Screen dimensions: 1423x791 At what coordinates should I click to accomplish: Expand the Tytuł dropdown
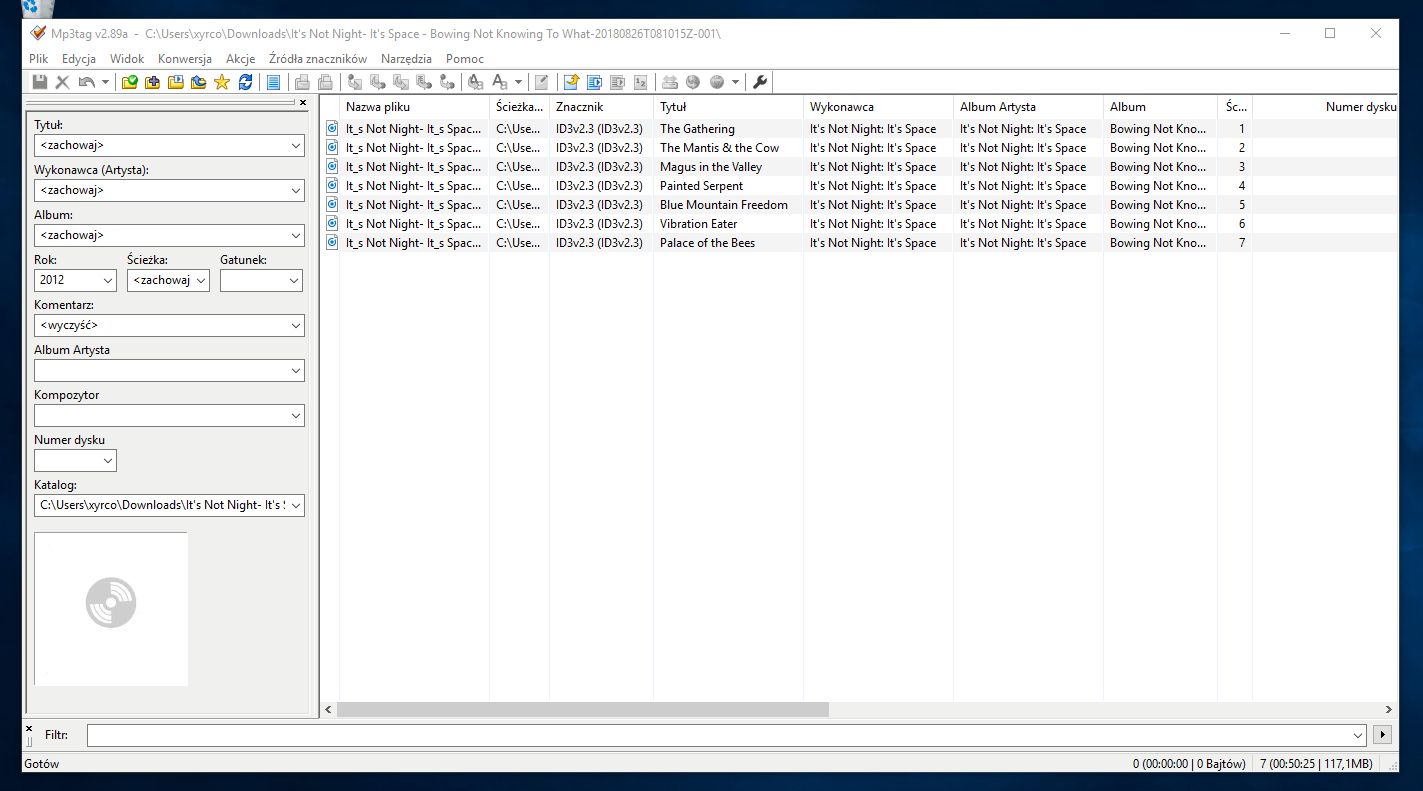click(296, 145)
